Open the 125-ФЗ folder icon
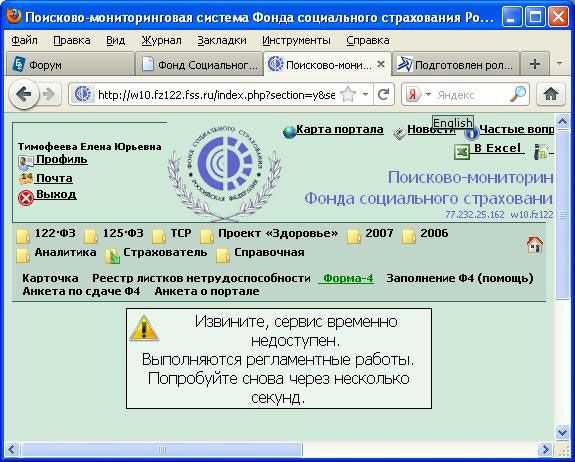 point(91,236)
